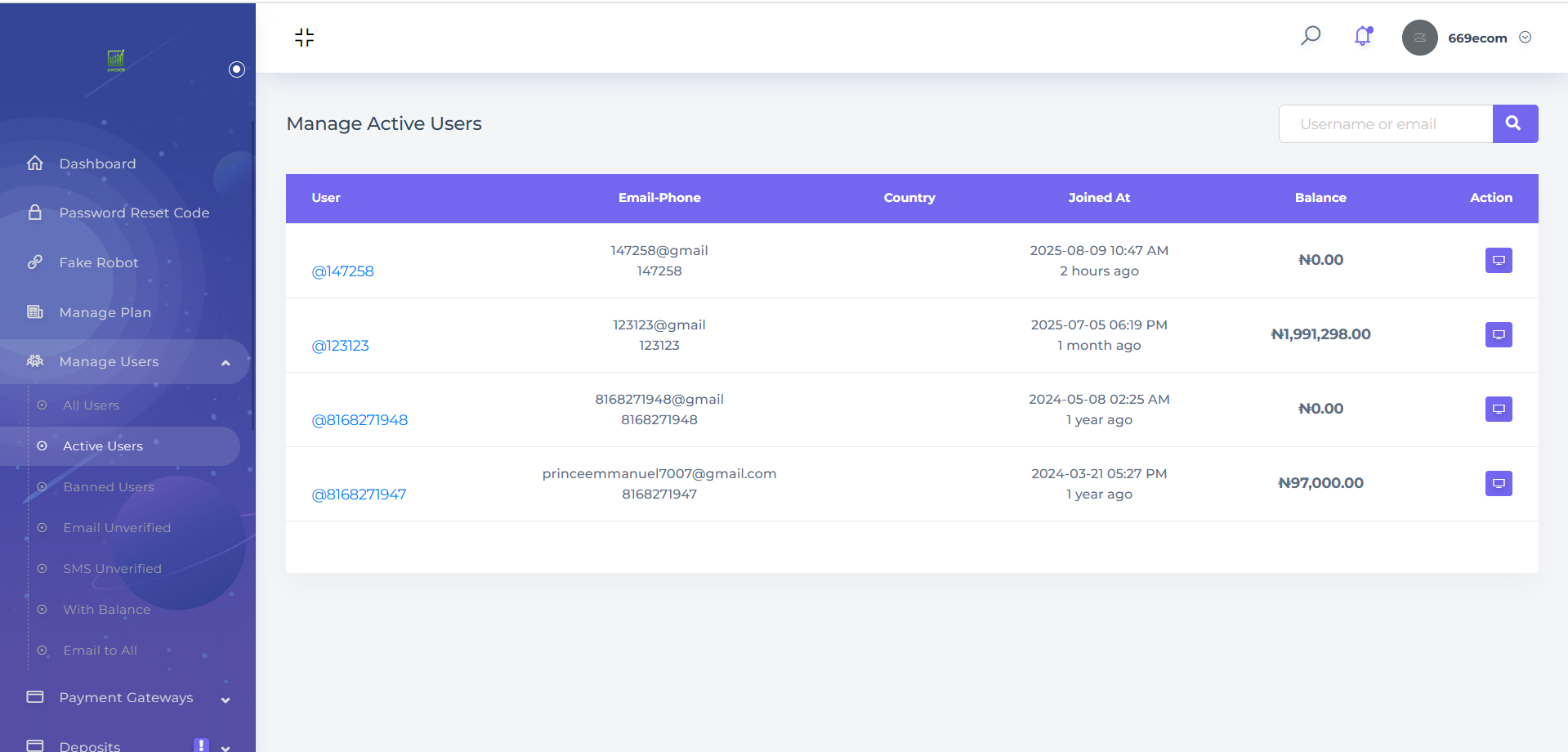Image resolution: width=1568 pixels, height=752 pixels.
Task: Open the @147258 username link
Action: 342,271
